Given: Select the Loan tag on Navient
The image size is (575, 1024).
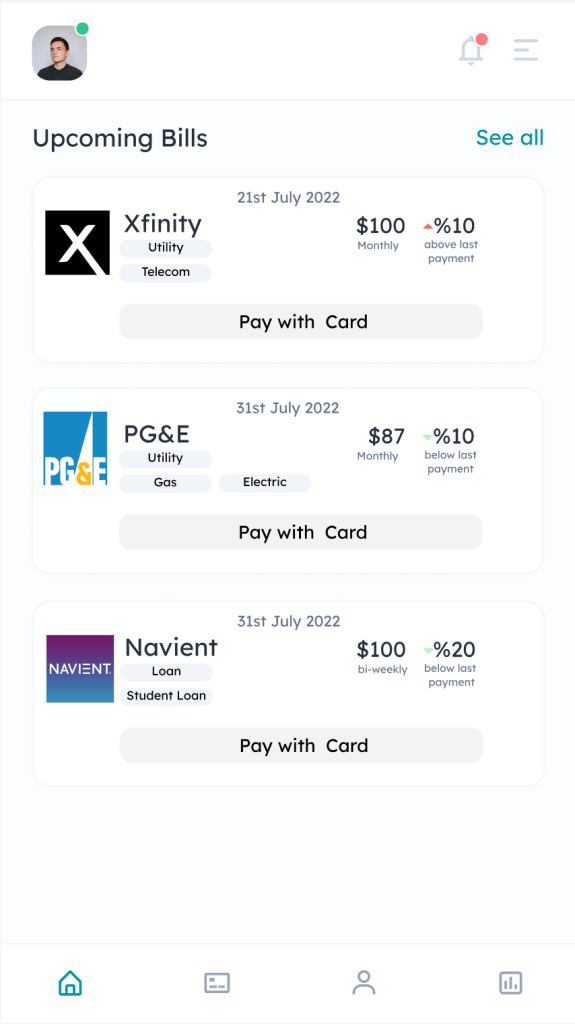Looking at the screenshot, I should click(x=167, y=672).
